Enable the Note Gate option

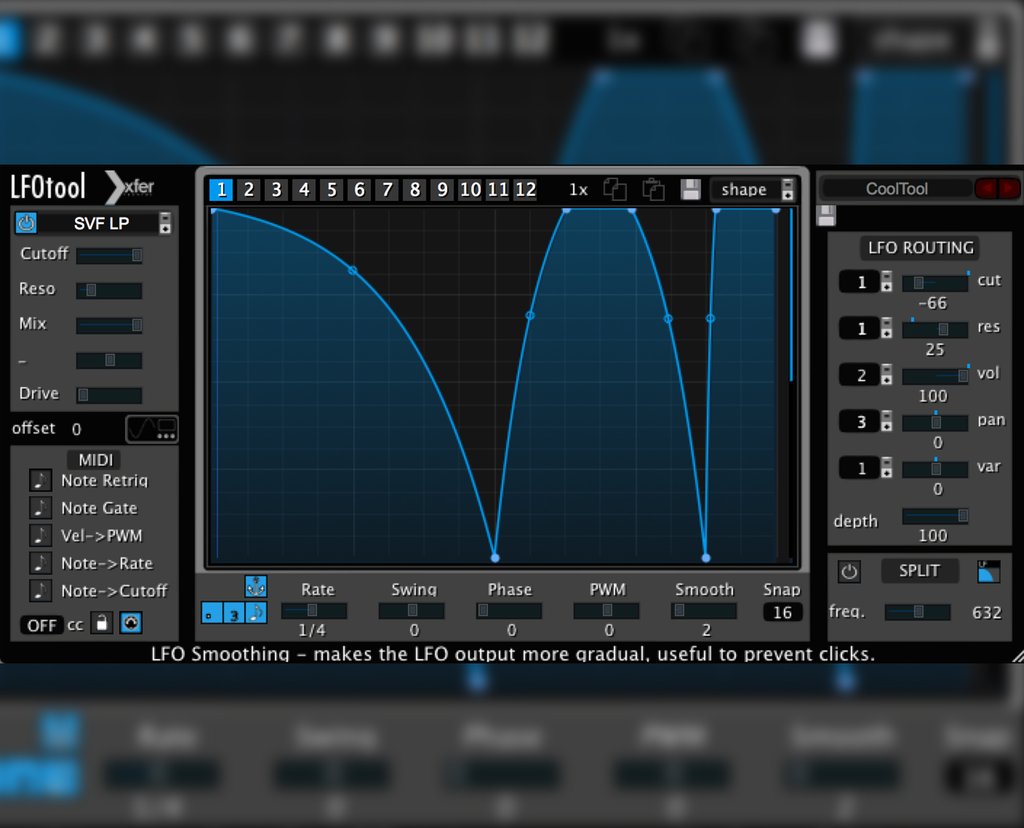(x=41, y=508)
